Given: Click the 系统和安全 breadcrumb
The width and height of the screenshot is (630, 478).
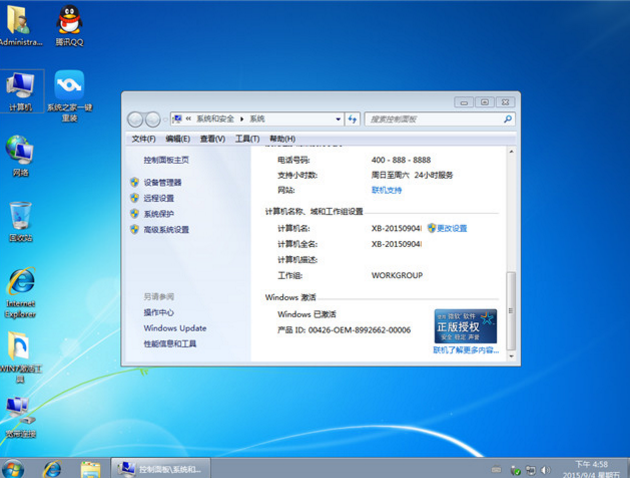Looking at the screenshot, I should (215, 119).
